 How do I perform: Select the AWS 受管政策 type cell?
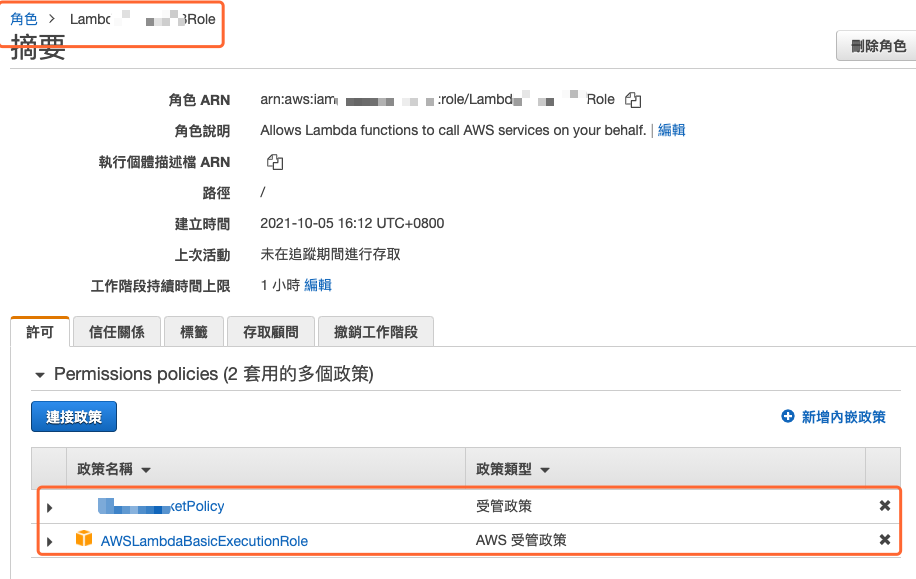point(521,540)
